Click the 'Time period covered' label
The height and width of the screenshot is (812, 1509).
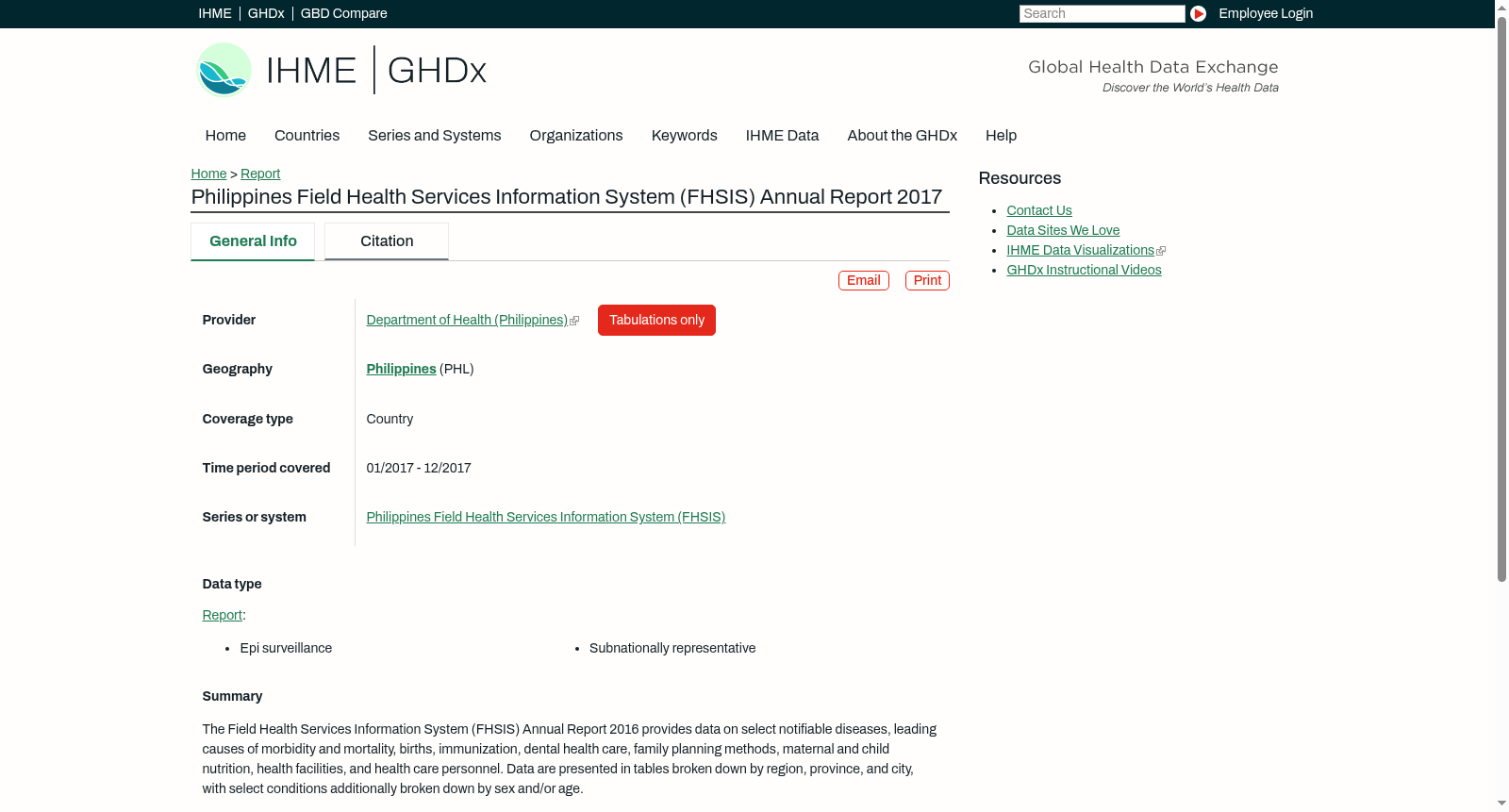[x=266, y=469]
